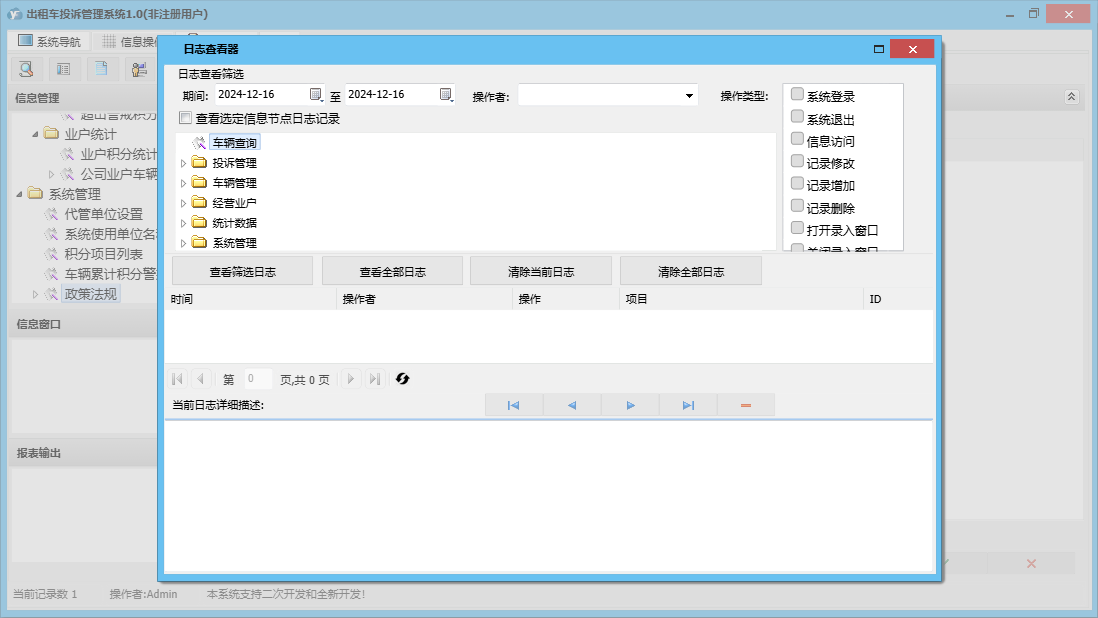Image resolution: width=1098 pixels, height=618 pixels.
Task: Expand 投诉管理 node in log tree
Action: 183,163
